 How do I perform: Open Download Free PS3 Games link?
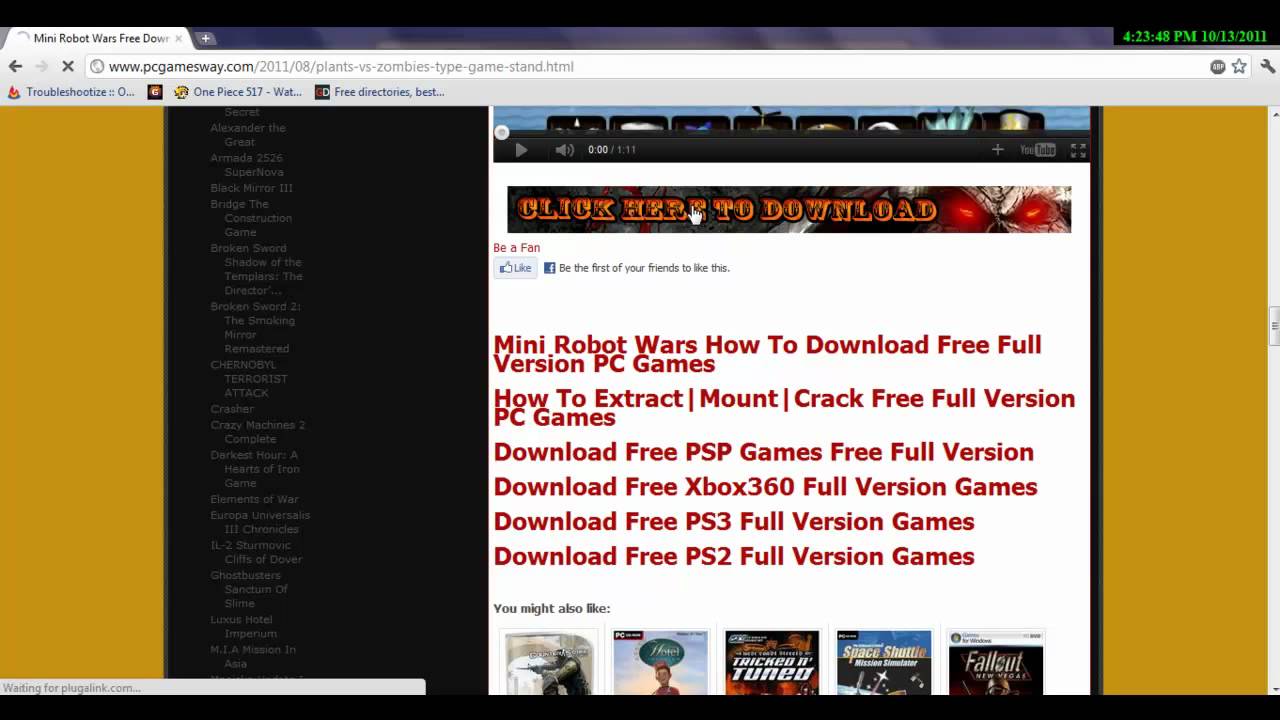click(x=733, y=522)
